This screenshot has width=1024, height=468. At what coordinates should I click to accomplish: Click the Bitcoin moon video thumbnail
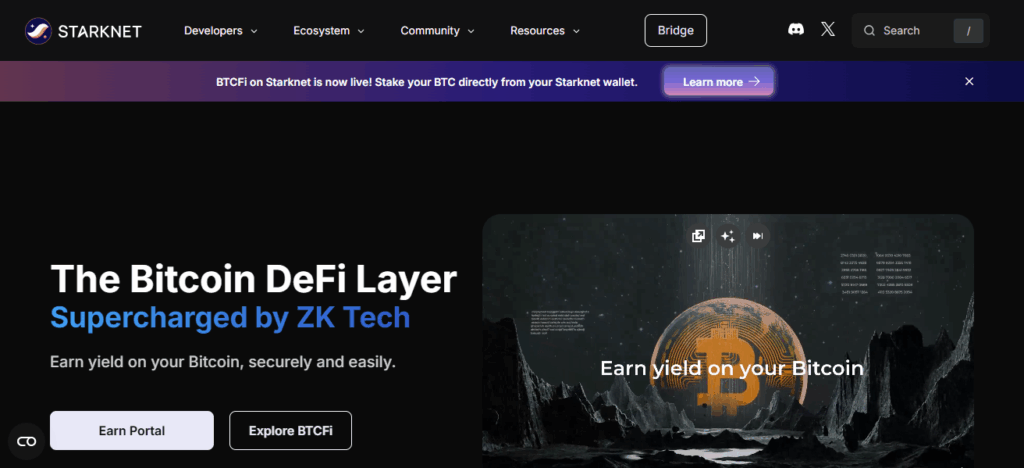728,341
